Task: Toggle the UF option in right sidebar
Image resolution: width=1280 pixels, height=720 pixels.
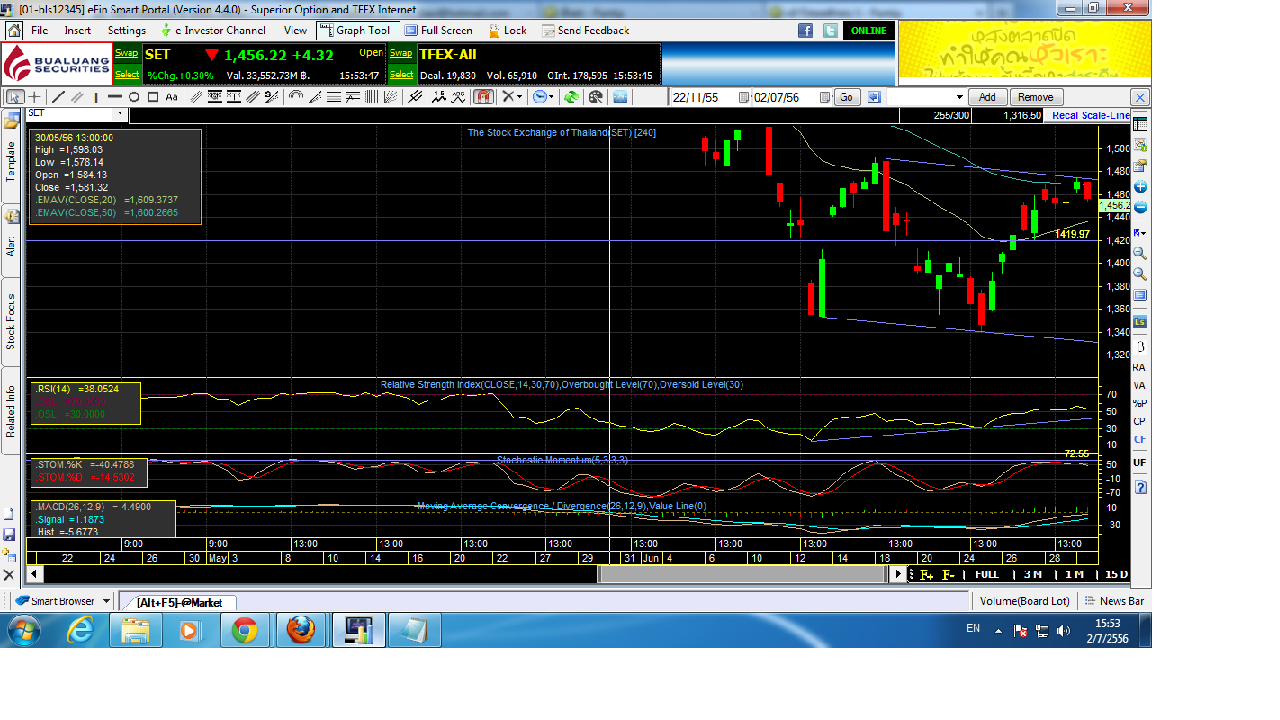Action: click(1139, 462)
